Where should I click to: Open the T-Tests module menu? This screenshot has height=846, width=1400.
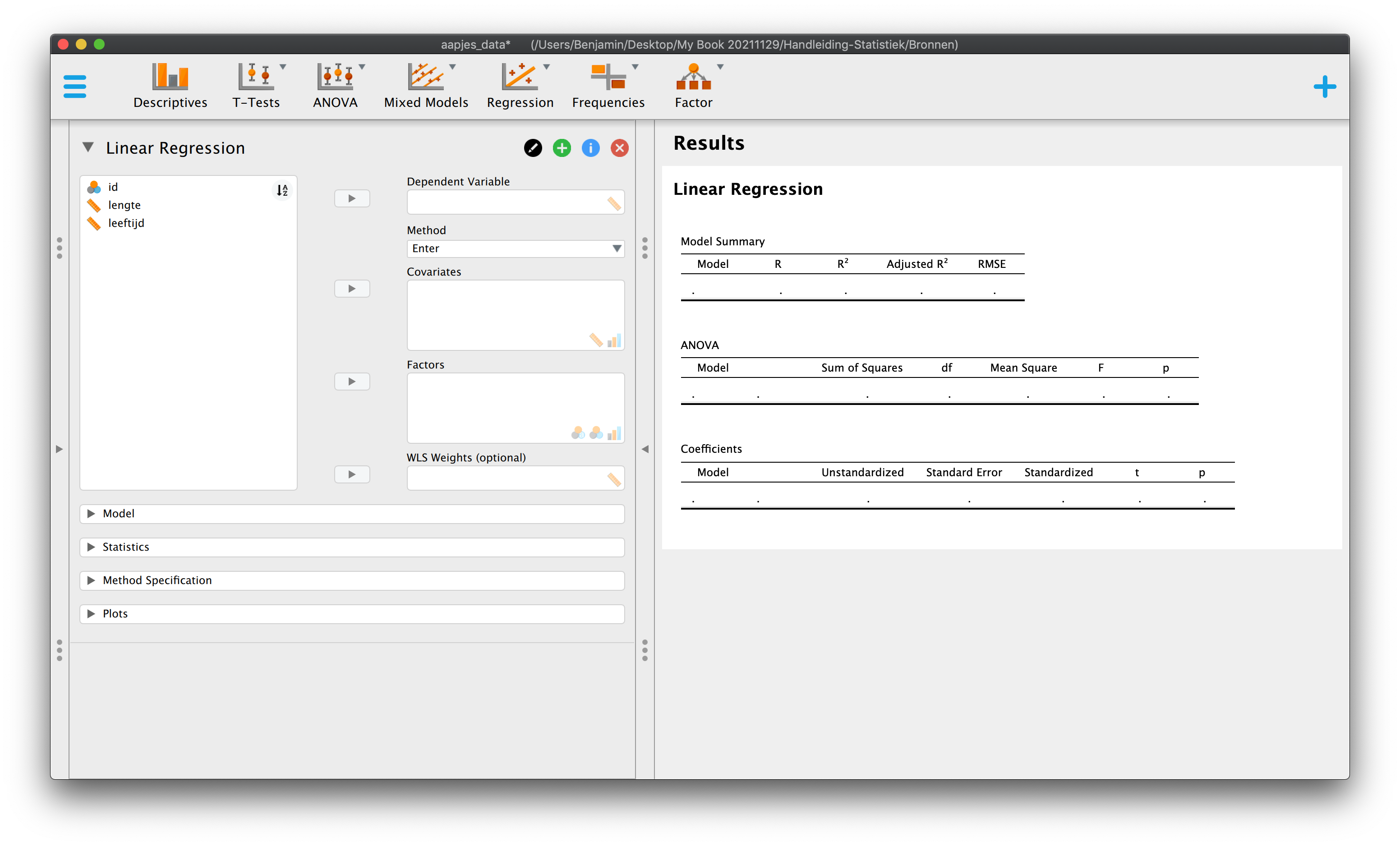pyautogui.click(x=256, y=85)
